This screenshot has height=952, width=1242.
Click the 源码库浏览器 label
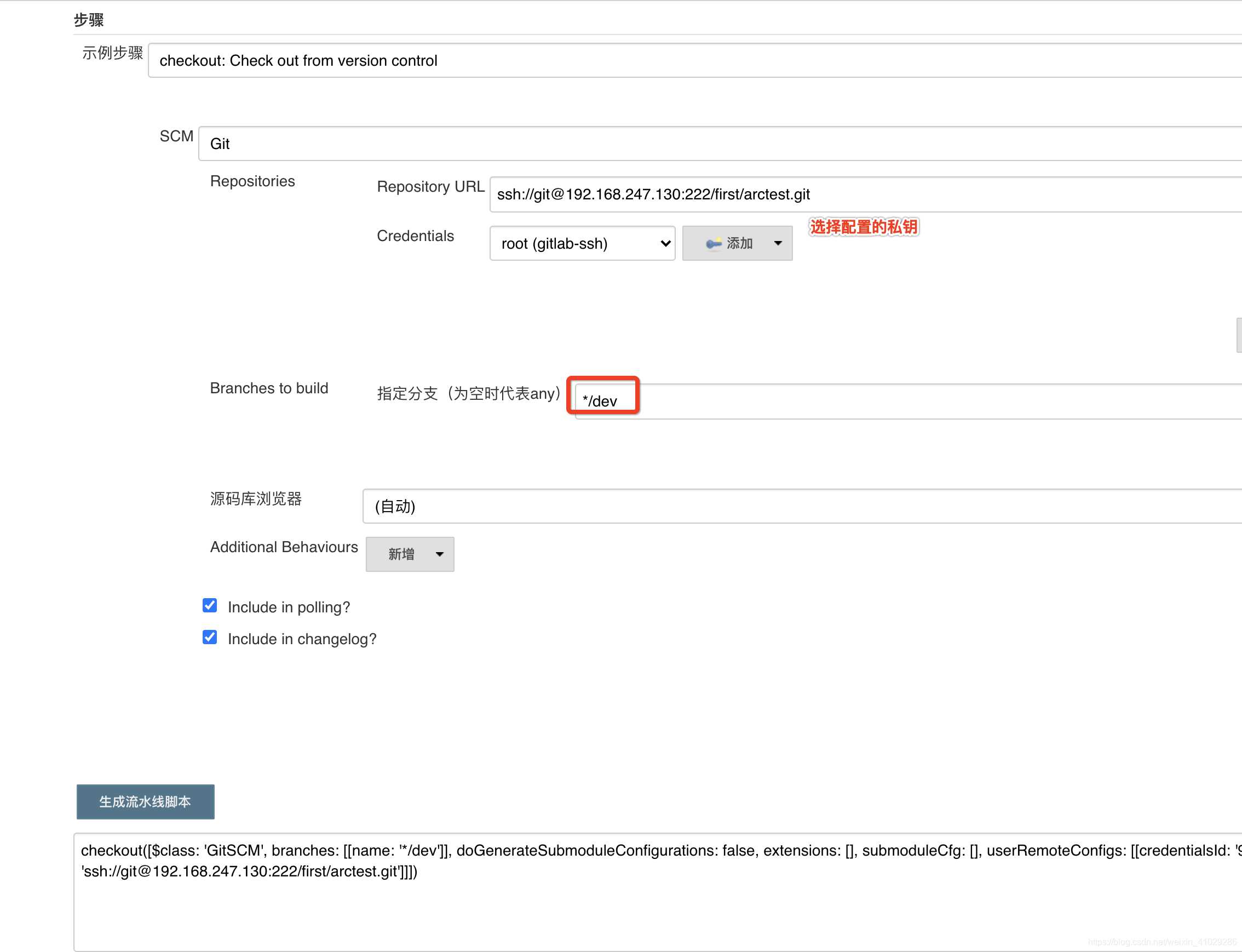click(x=256, y=499)
